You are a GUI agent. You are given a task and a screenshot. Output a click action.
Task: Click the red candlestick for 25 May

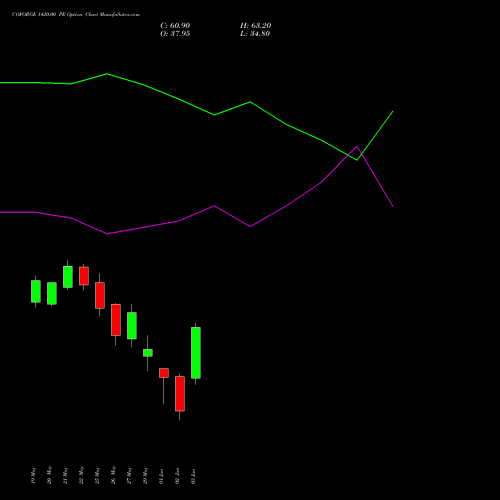(100, 295)
